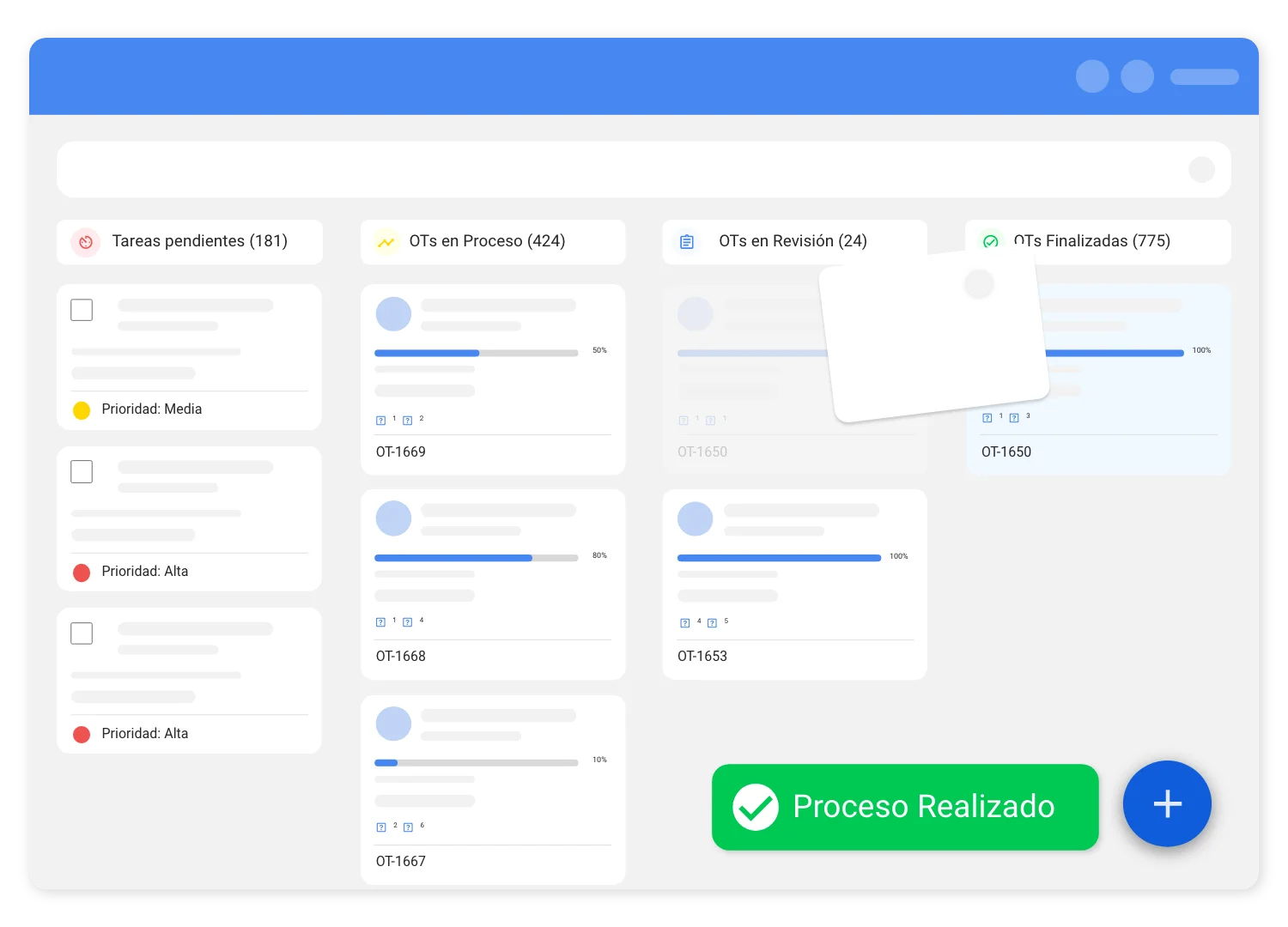1288x927 pixels.
Task: Toggle the checkbox of the bottom pending task
Action: [x=82, y=633]
